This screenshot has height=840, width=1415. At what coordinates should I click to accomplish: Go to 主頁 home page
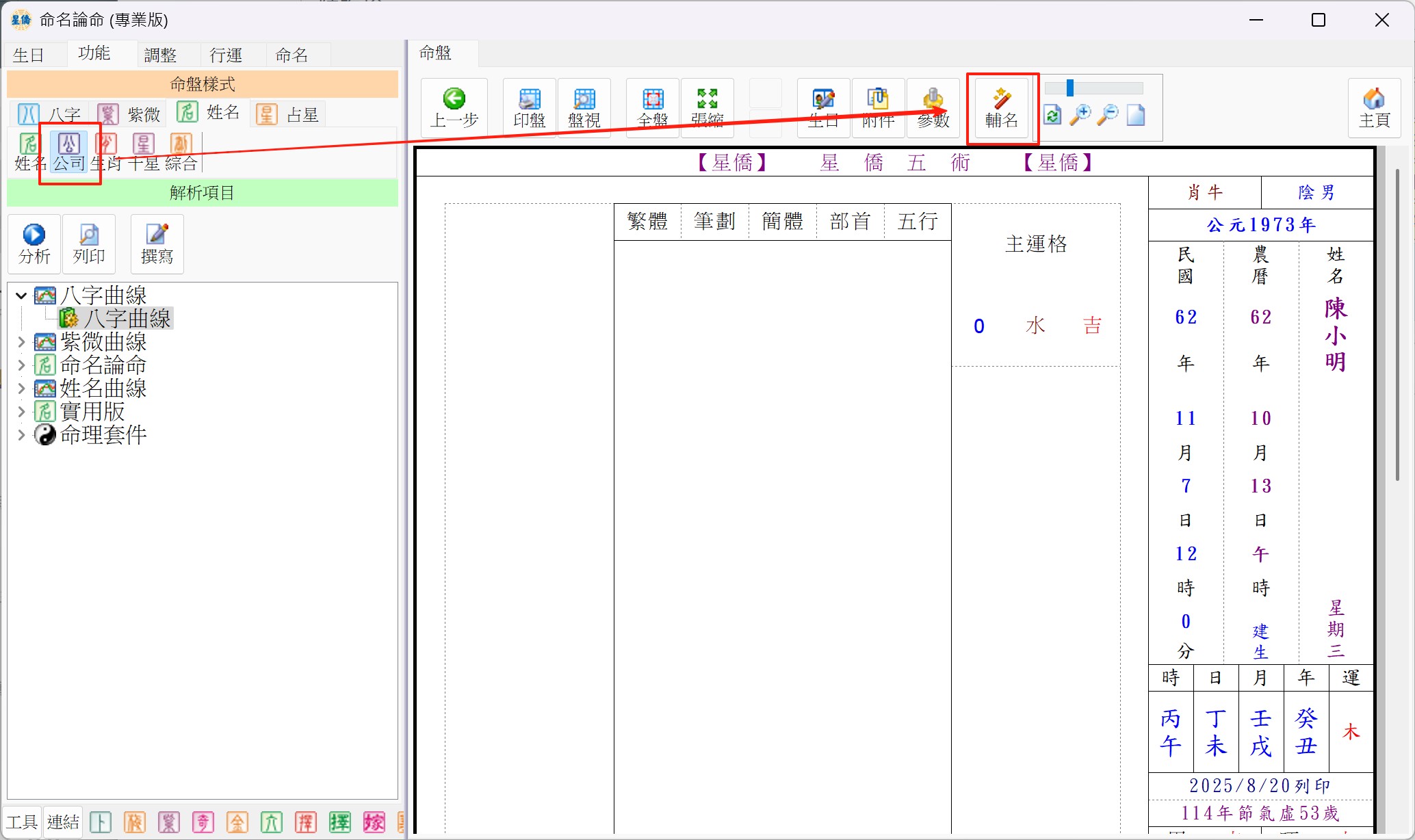[1374, 108]
